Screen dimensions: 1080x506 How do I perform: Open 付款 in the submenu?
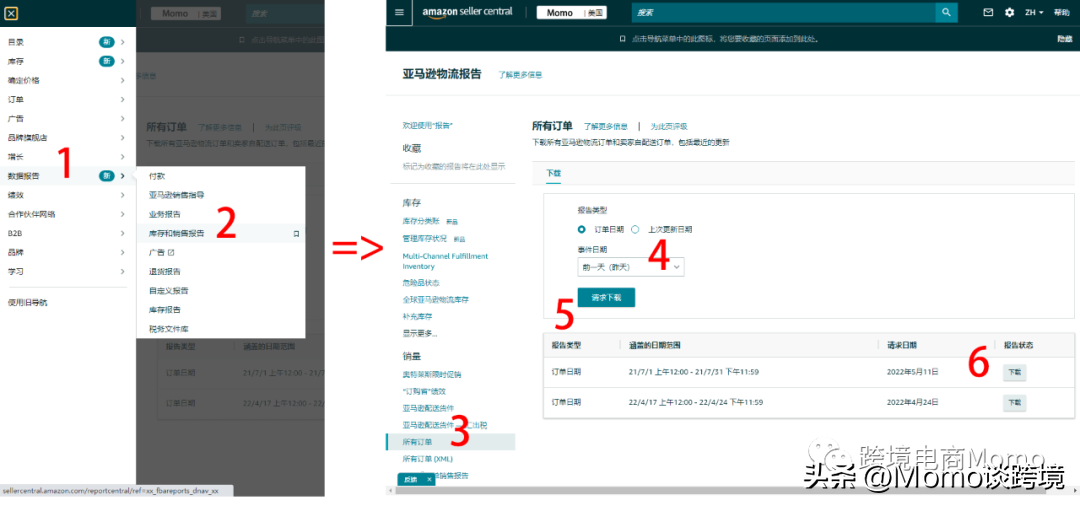coord(157,176)
